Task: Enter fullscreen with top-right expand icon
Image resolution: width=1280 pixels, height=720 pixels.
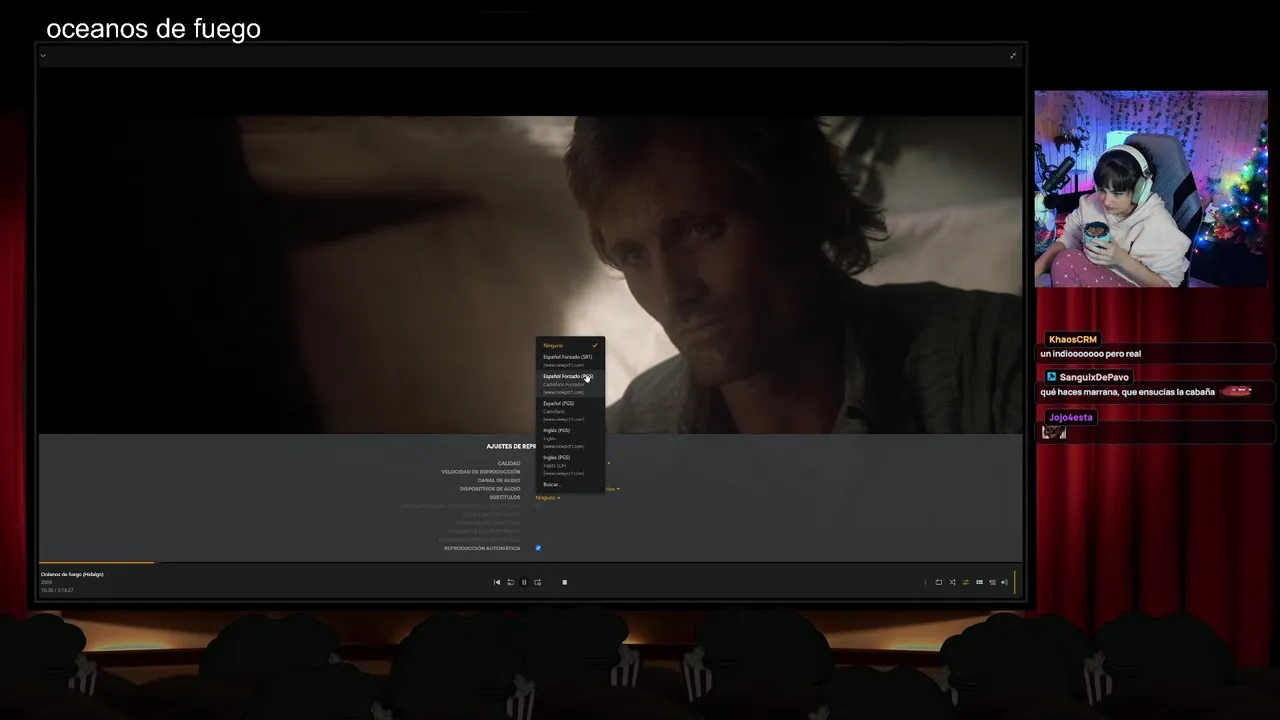Action: tap(1013, 55)
